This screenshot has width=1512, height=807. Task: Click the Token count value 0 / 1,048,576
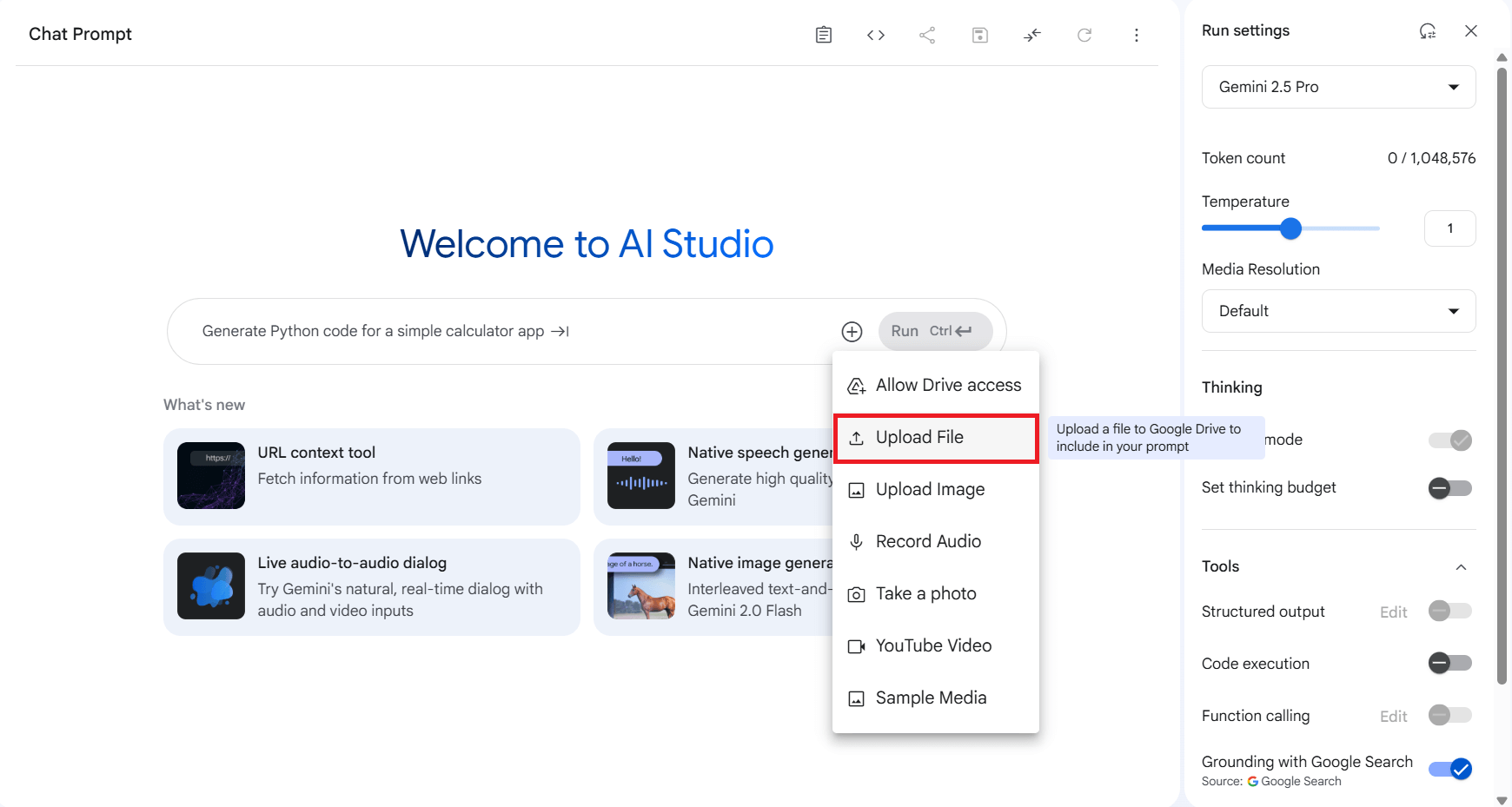(1431, 158)
